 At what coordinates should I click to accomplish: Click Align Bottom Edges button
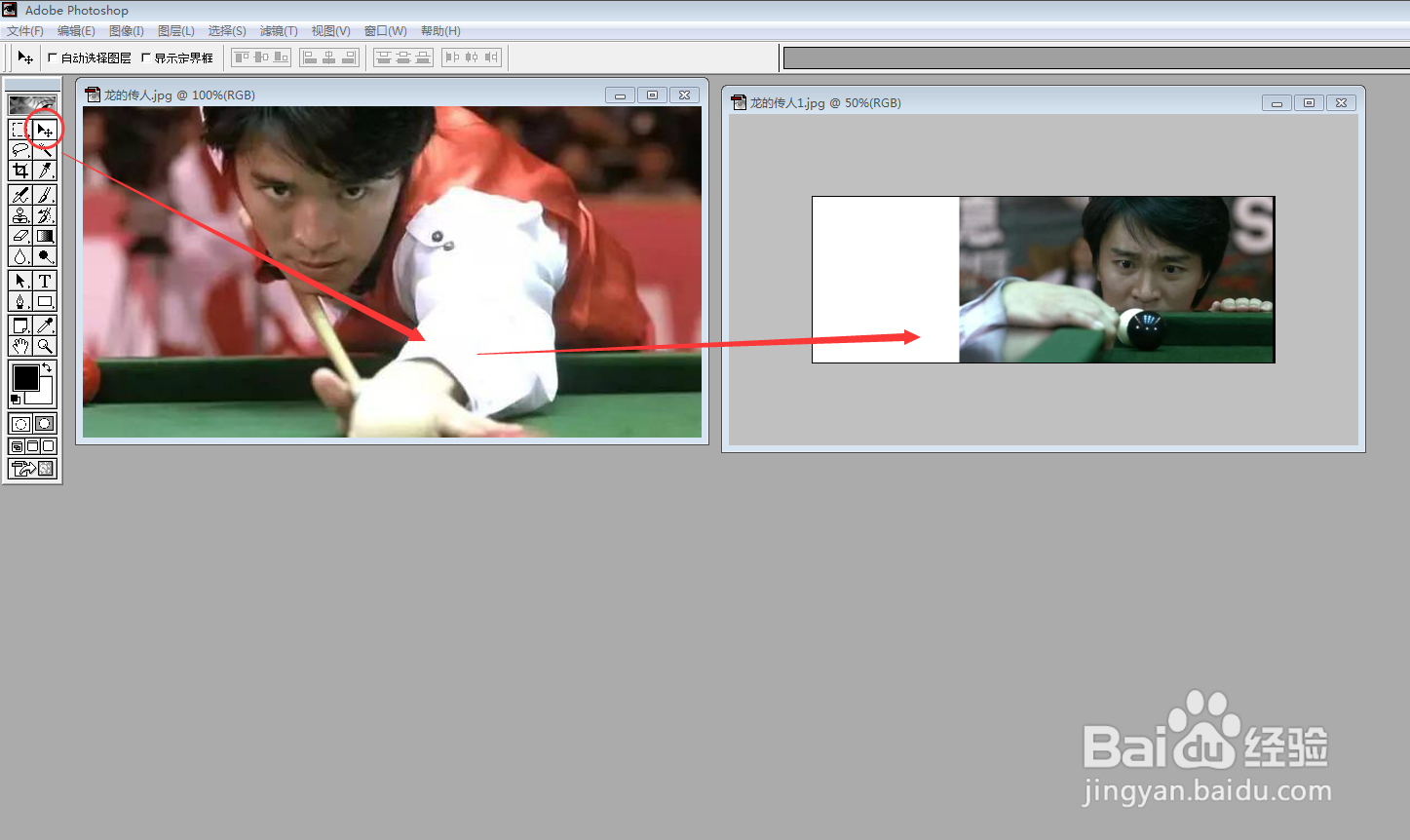281,57
